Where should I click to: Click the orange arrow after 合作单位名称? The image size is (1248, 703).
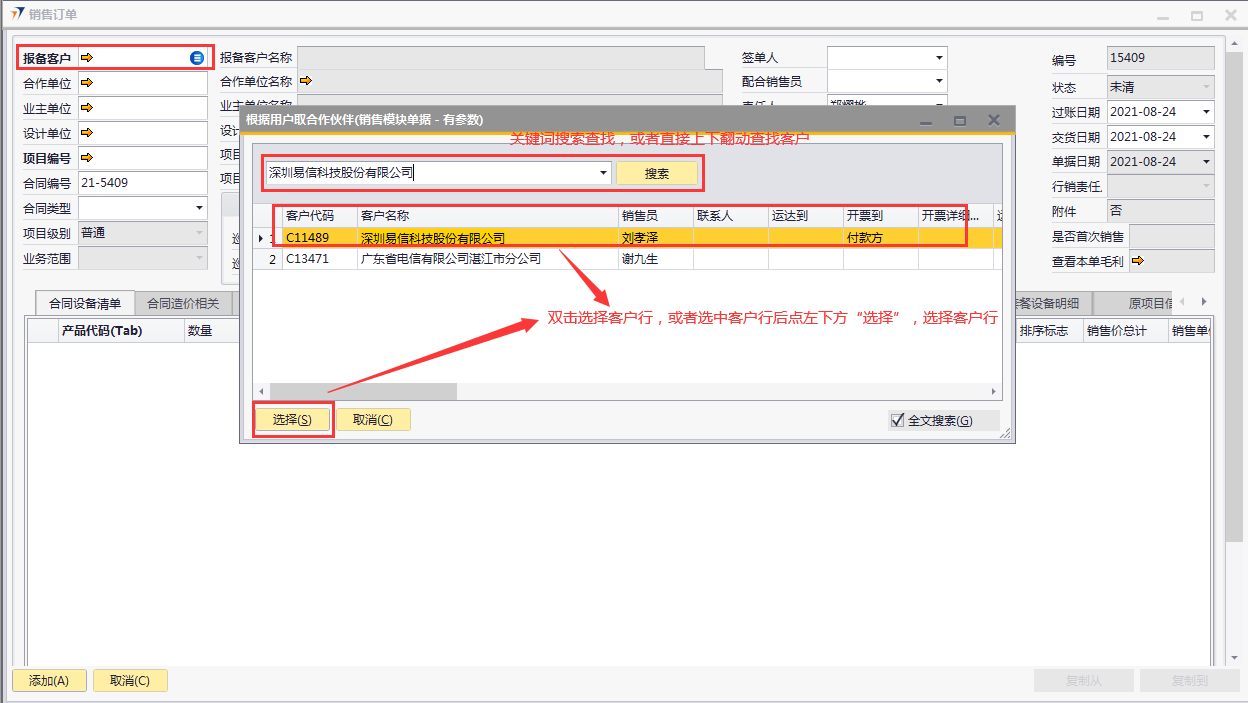pyautogui.click(x=305, y=81)
